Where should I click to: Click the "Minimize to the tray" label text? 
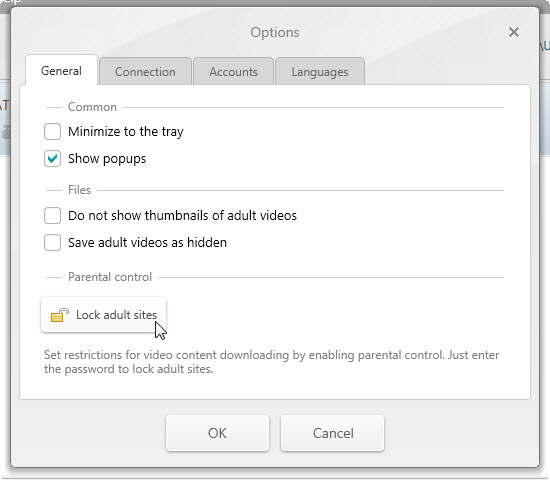pyautogui.click(x=126, y=132)
